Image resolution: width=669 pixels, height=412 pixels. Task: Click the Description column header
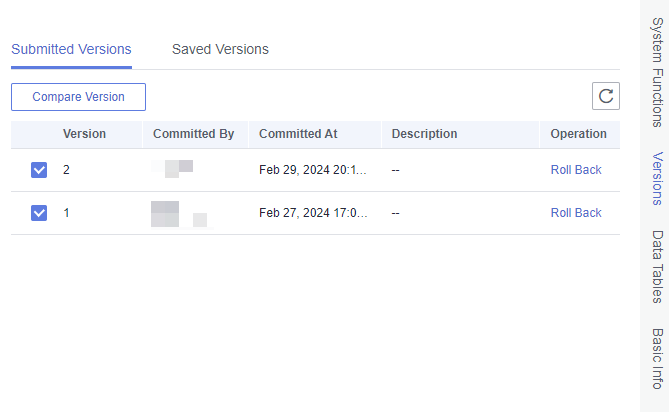[x=424, y=134]
